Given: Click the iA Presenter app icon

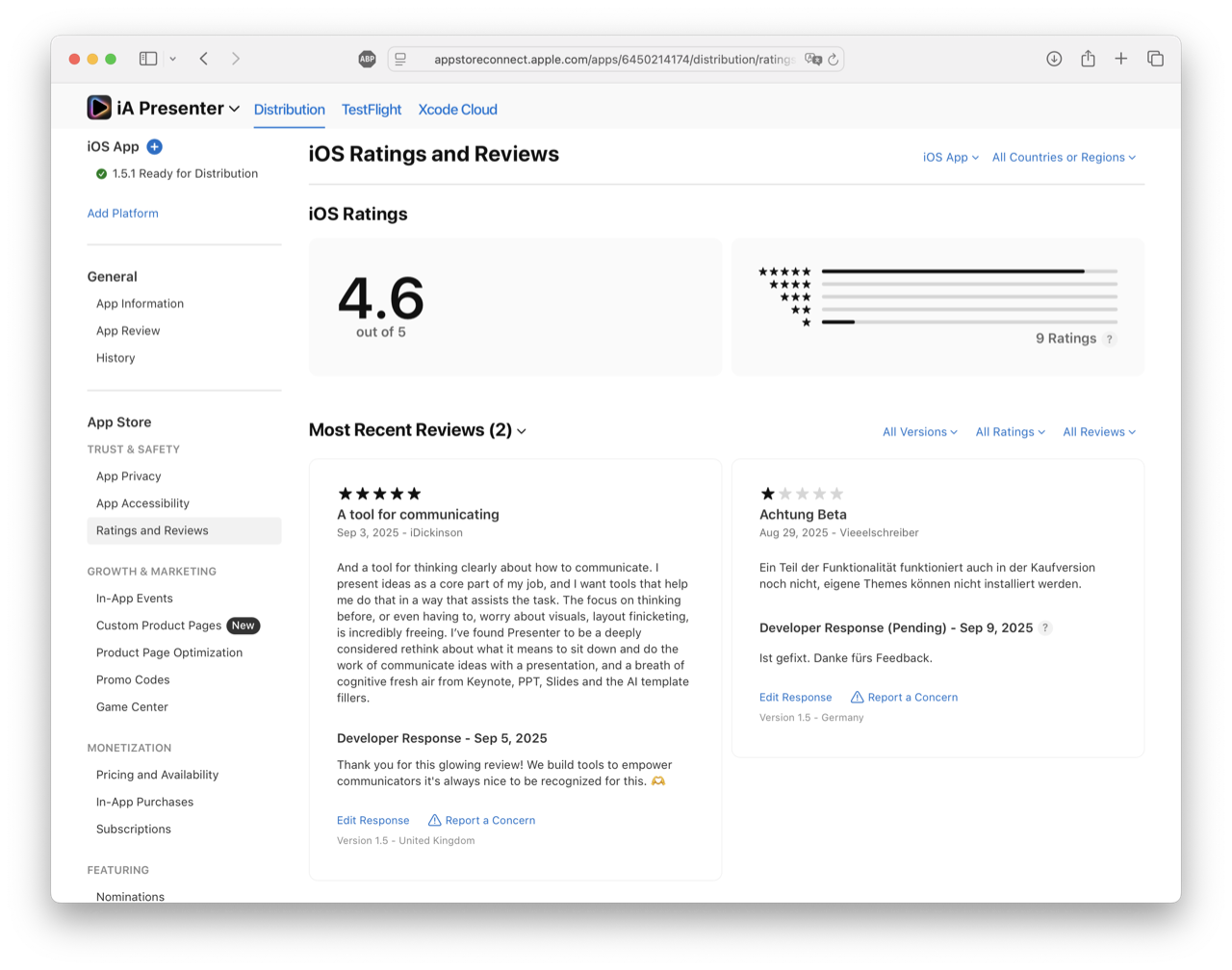Looking at the screenshot, I should point(99,108).
